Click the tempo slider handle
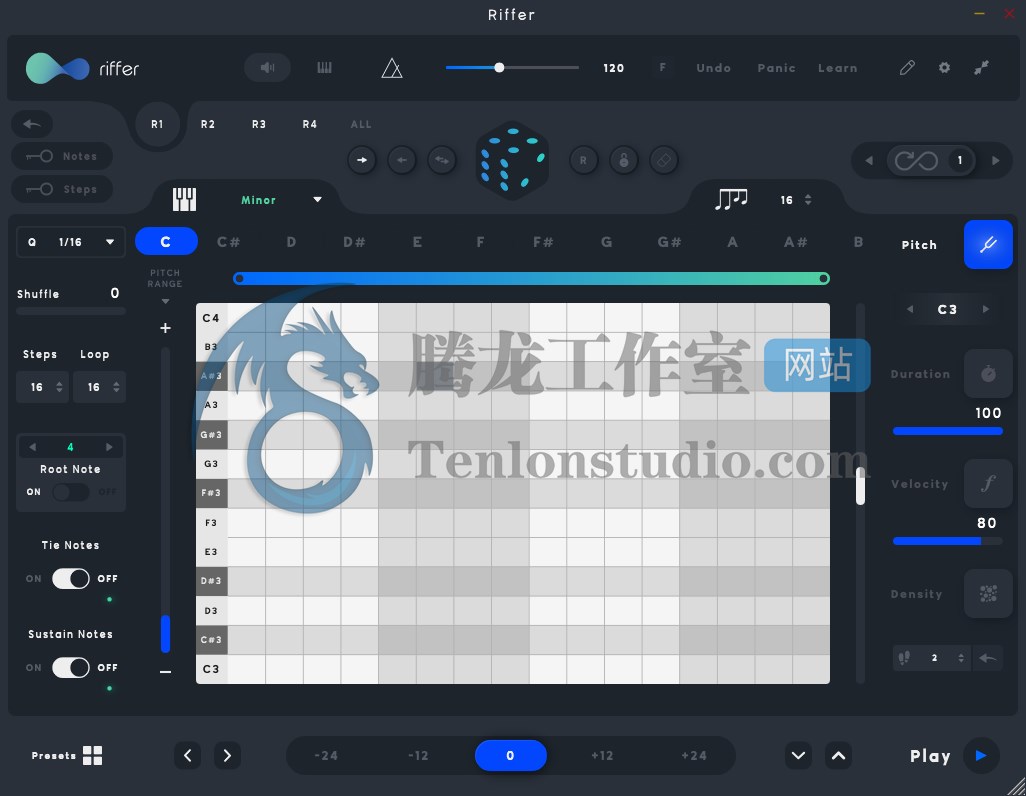Image resolution: width=1026 pixels, height=796 pixels. [x=499, y=67]
